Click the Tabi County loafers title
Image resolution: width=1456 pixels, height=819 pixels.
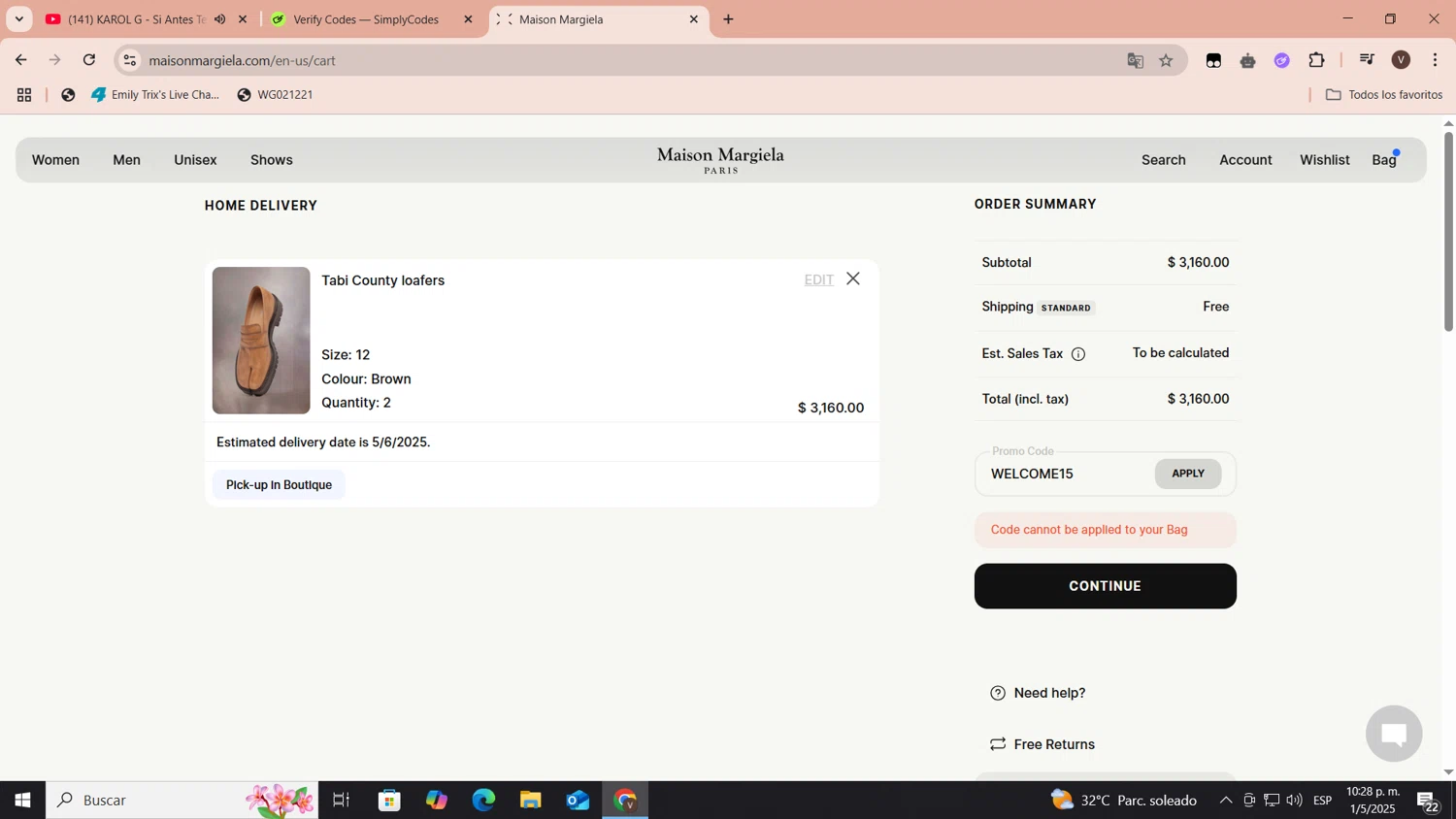click(382, 280)
